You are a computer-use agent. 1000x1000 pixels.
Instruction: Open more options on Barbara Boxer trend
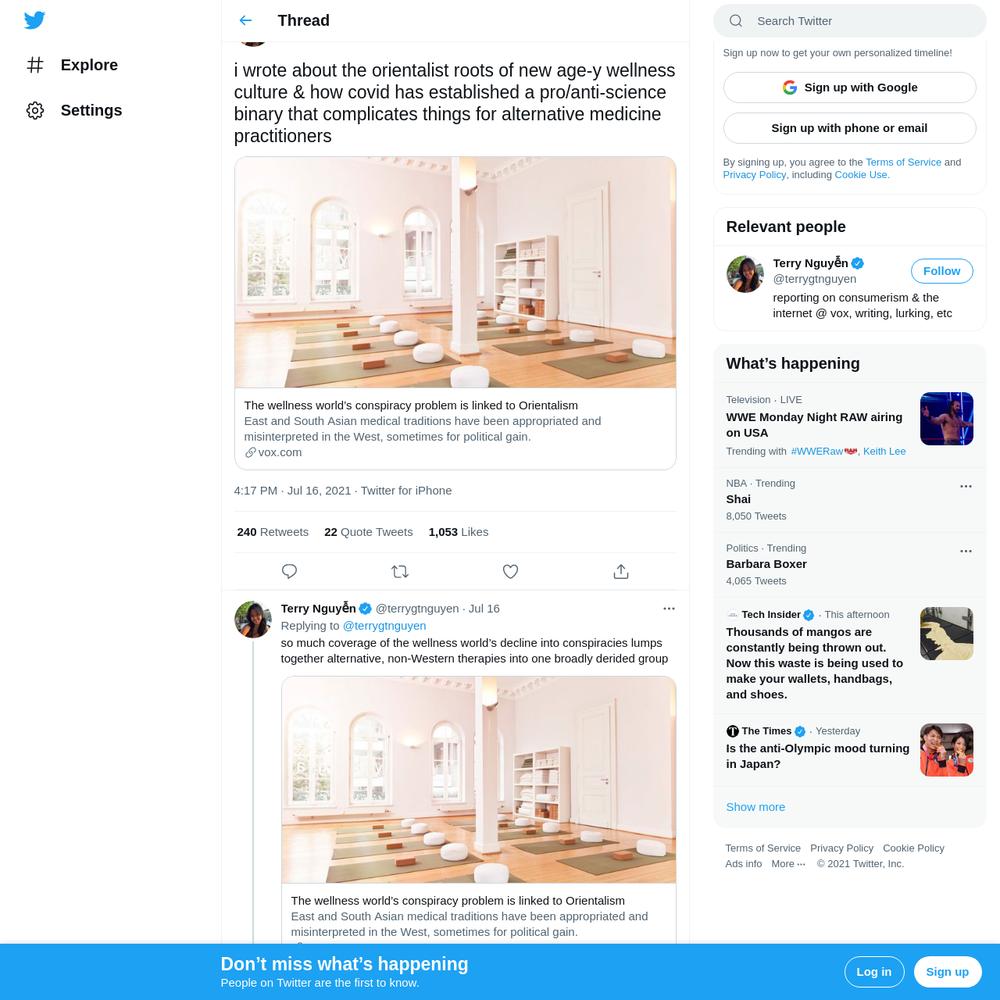coord(966,551)
